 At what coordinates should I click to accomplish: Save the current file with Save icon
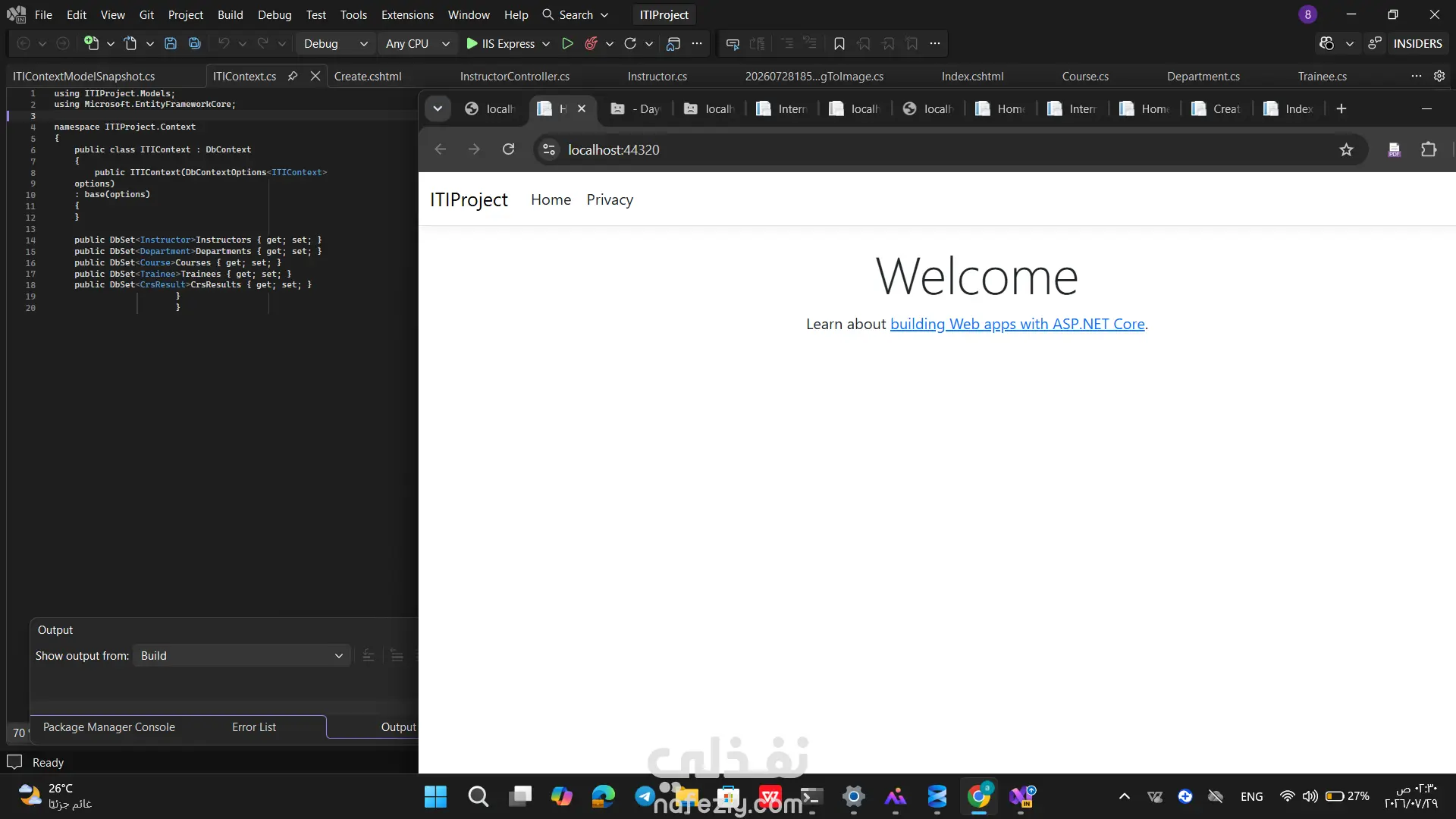[x=171, y=43]
